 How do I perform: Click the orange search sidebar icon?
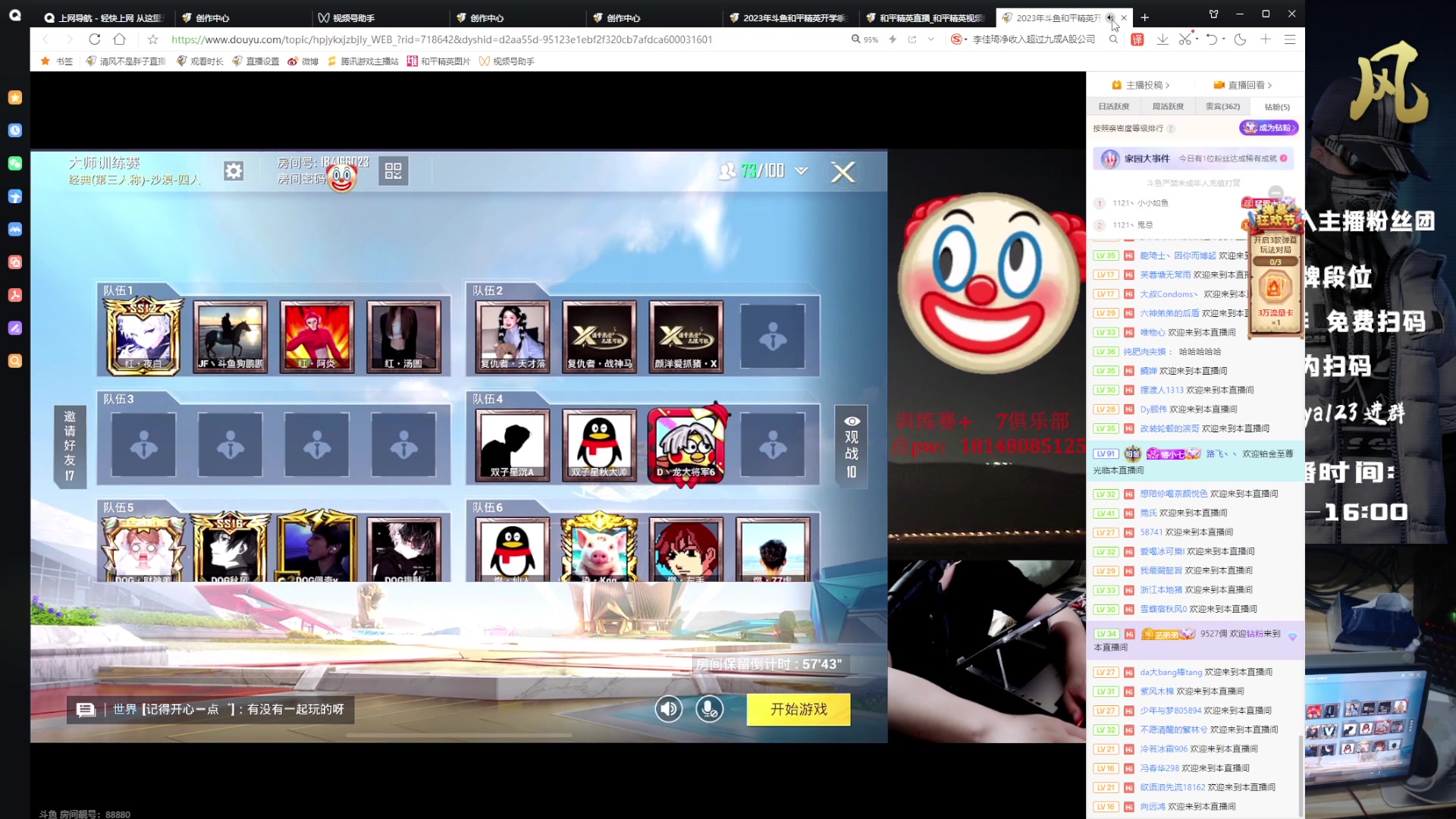pyautogui.click(x=14, y=361)
